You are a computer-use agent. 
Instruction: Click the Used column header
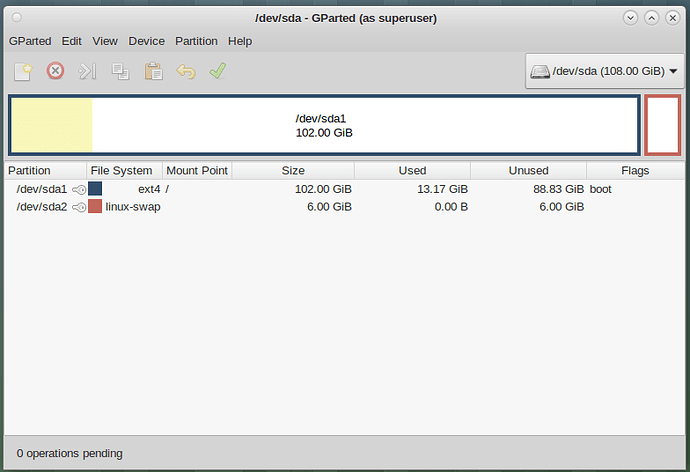pos(412,171)
